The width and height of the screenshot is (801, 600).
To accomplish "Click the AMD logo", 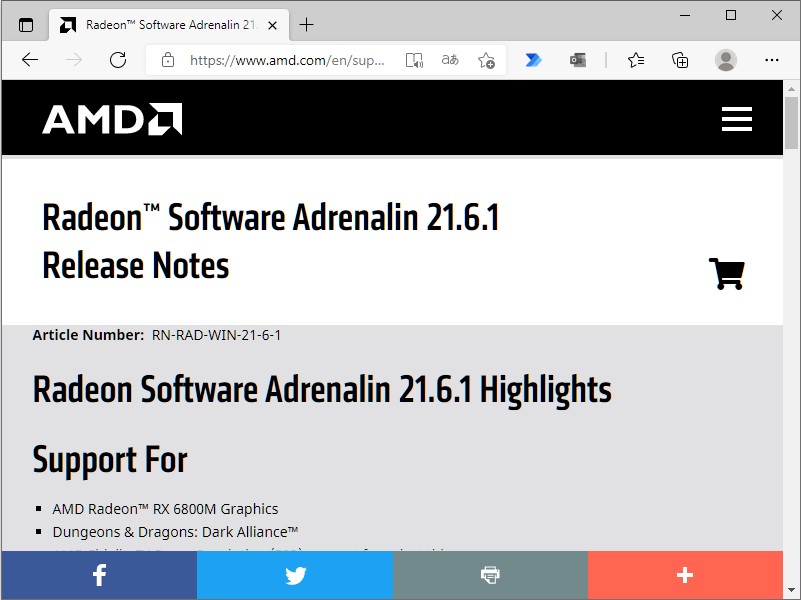I will point(110,117).
